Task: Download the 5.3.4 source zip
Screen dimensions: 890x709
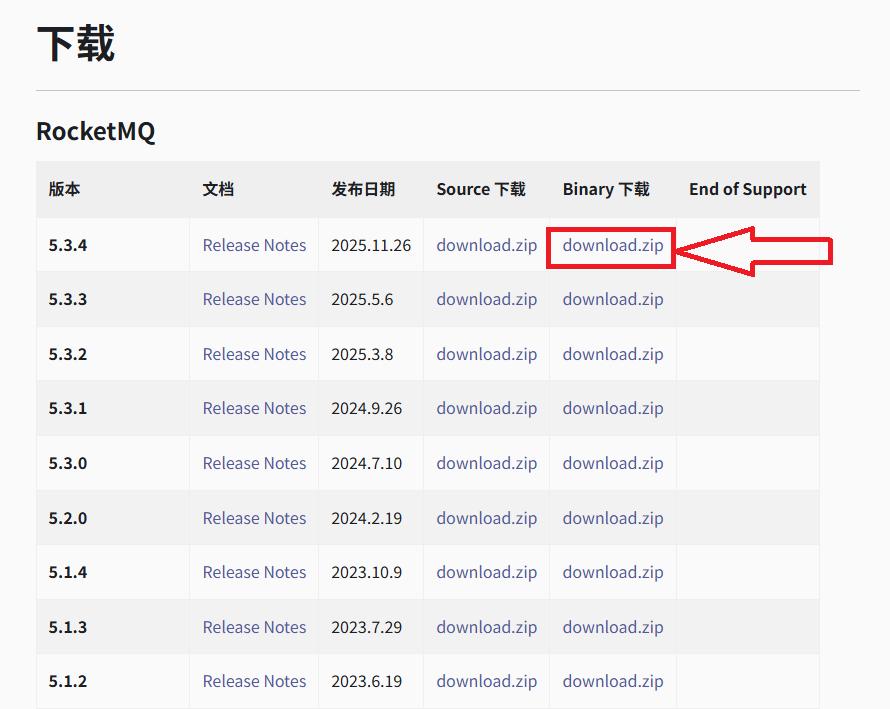Action: pyautogui.click(x=486, y=246)
